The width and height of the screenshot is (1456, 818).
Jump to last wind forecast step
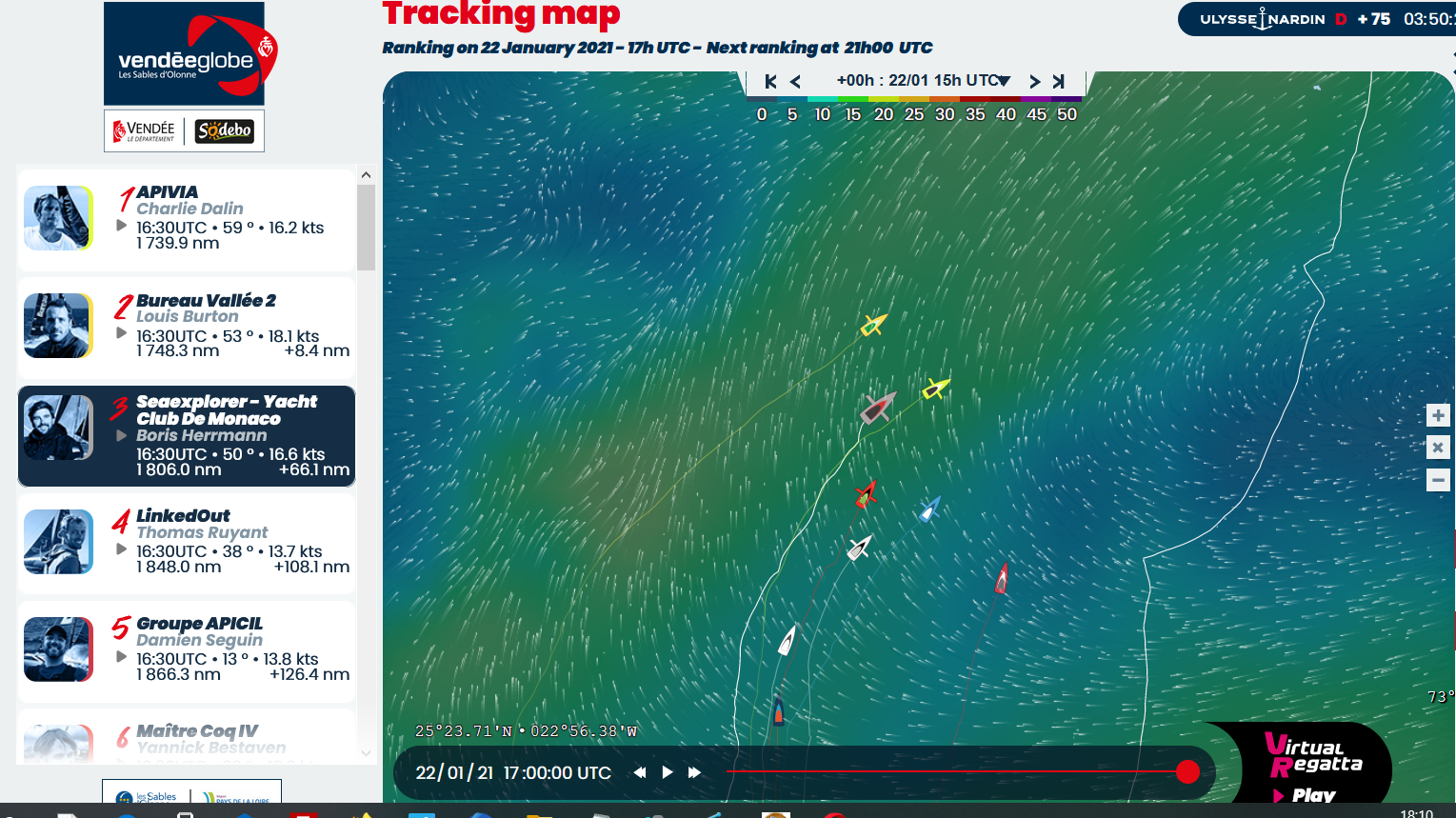click(x=1058, y=82)
